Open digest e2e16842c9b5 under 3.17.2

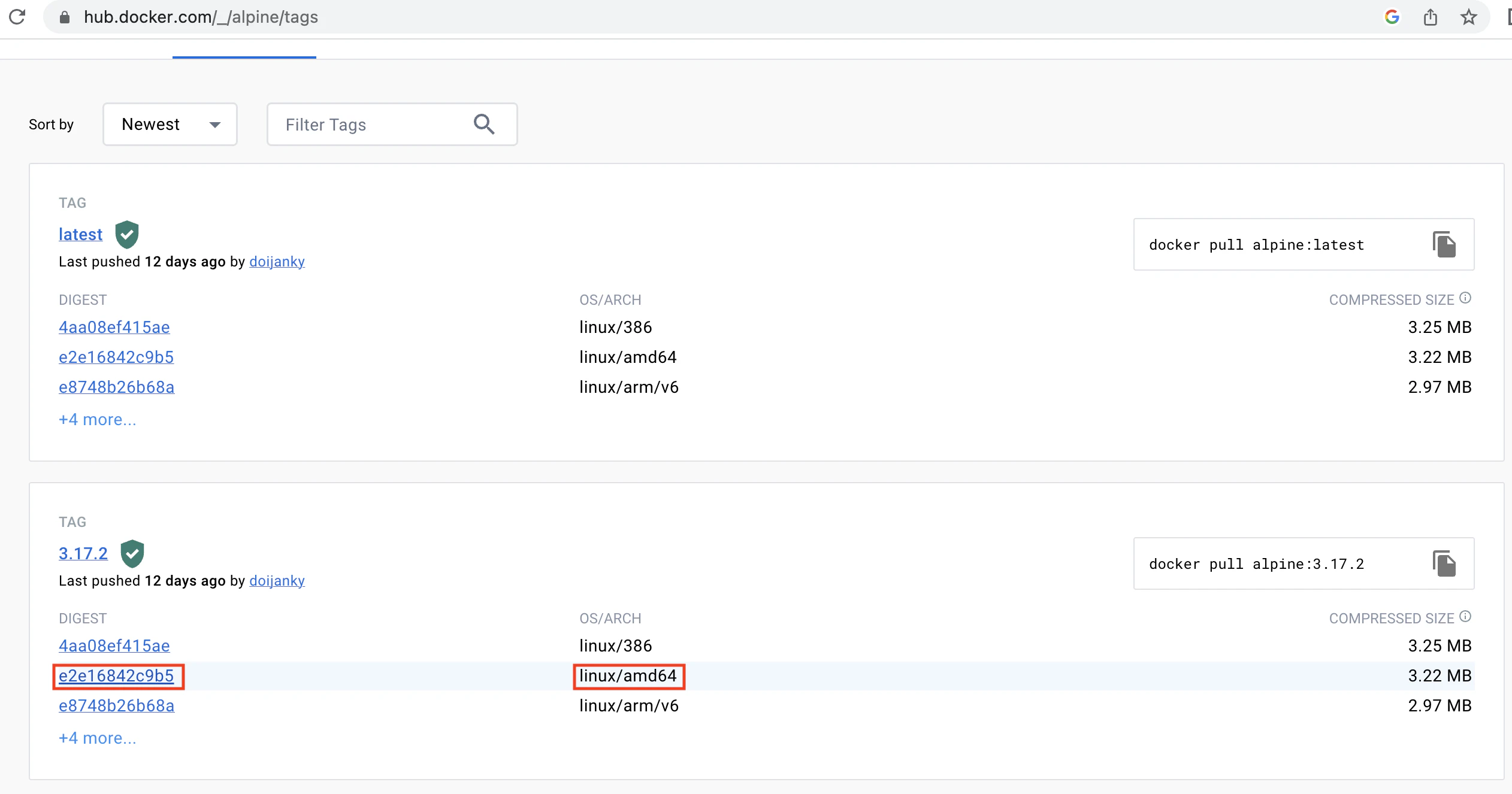coord(116,676)
